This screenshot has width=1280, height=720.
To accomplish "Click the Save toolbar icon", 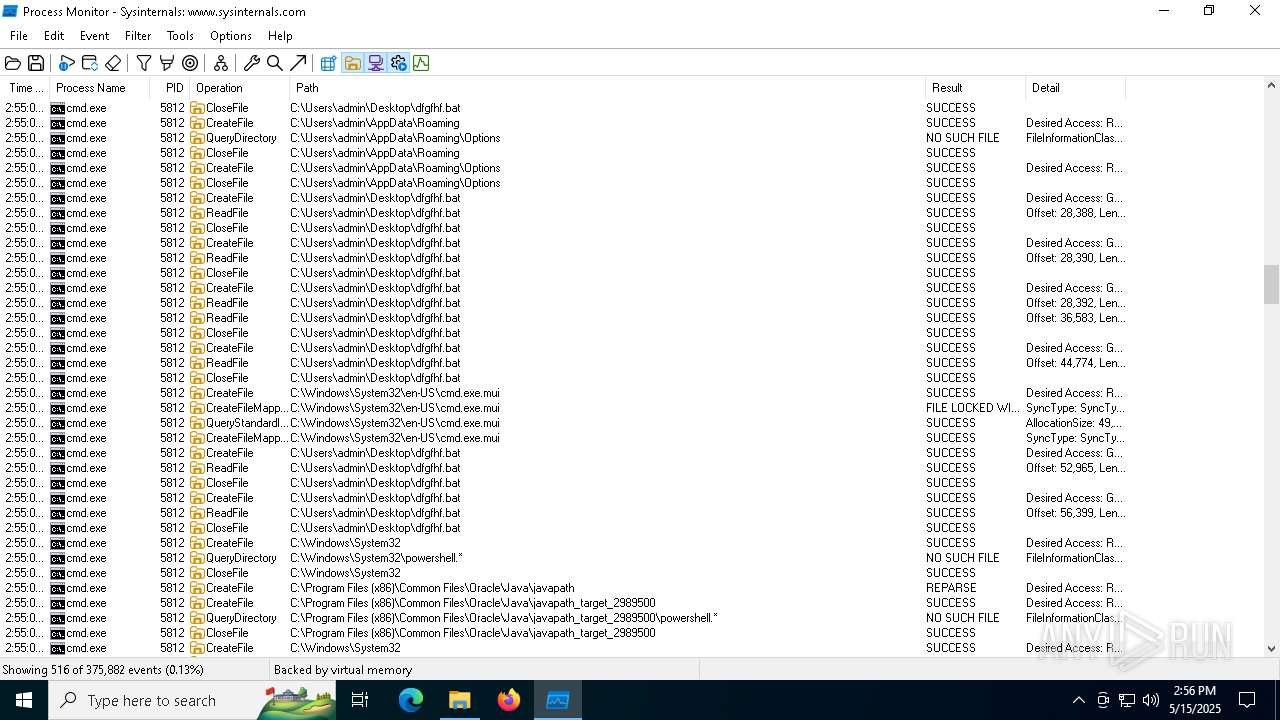I will click(35, 63).
